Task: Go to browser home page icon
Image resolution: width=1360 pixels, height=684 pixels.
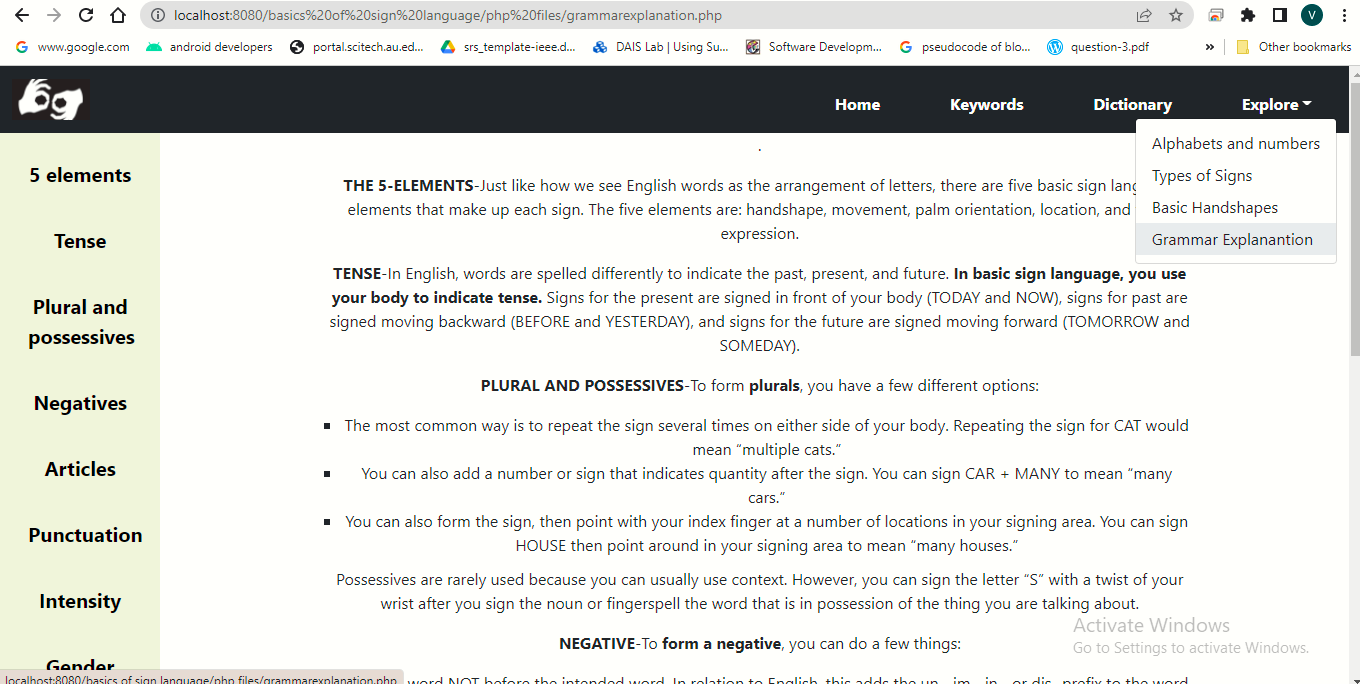Action: click(118, 15)
